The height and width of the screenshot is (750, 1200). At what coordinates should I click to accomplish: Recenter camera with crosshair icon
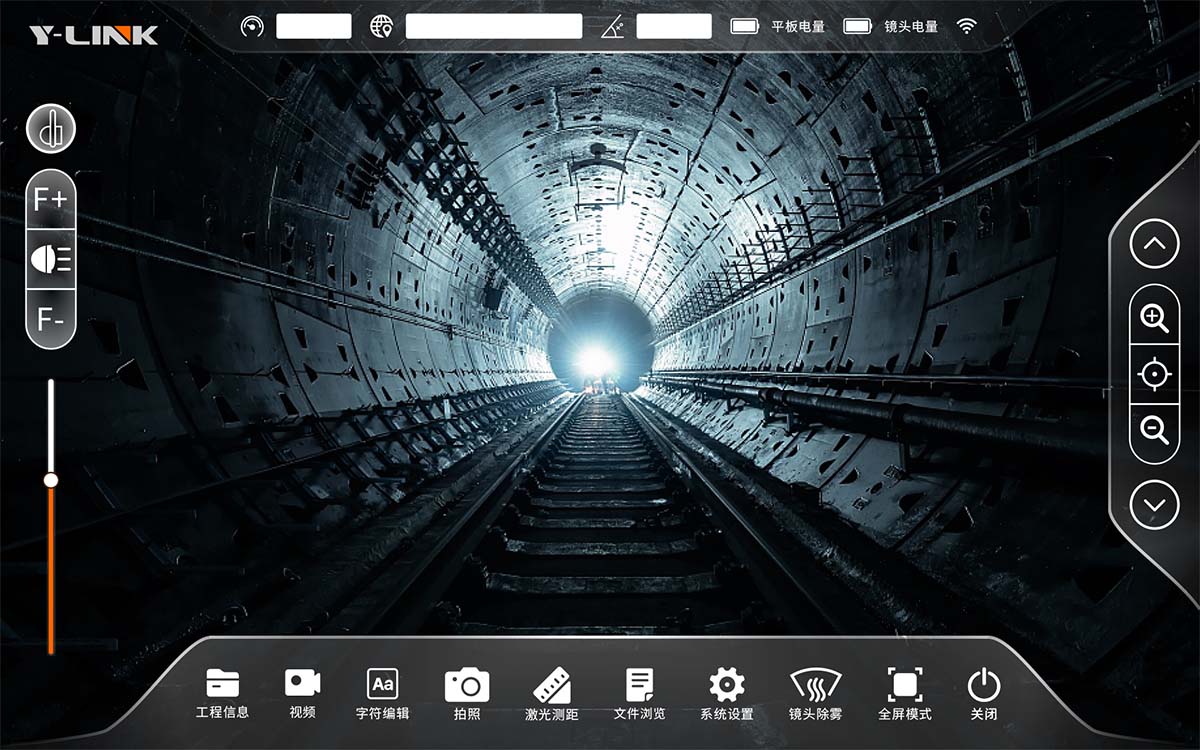tap(1155, 375)
